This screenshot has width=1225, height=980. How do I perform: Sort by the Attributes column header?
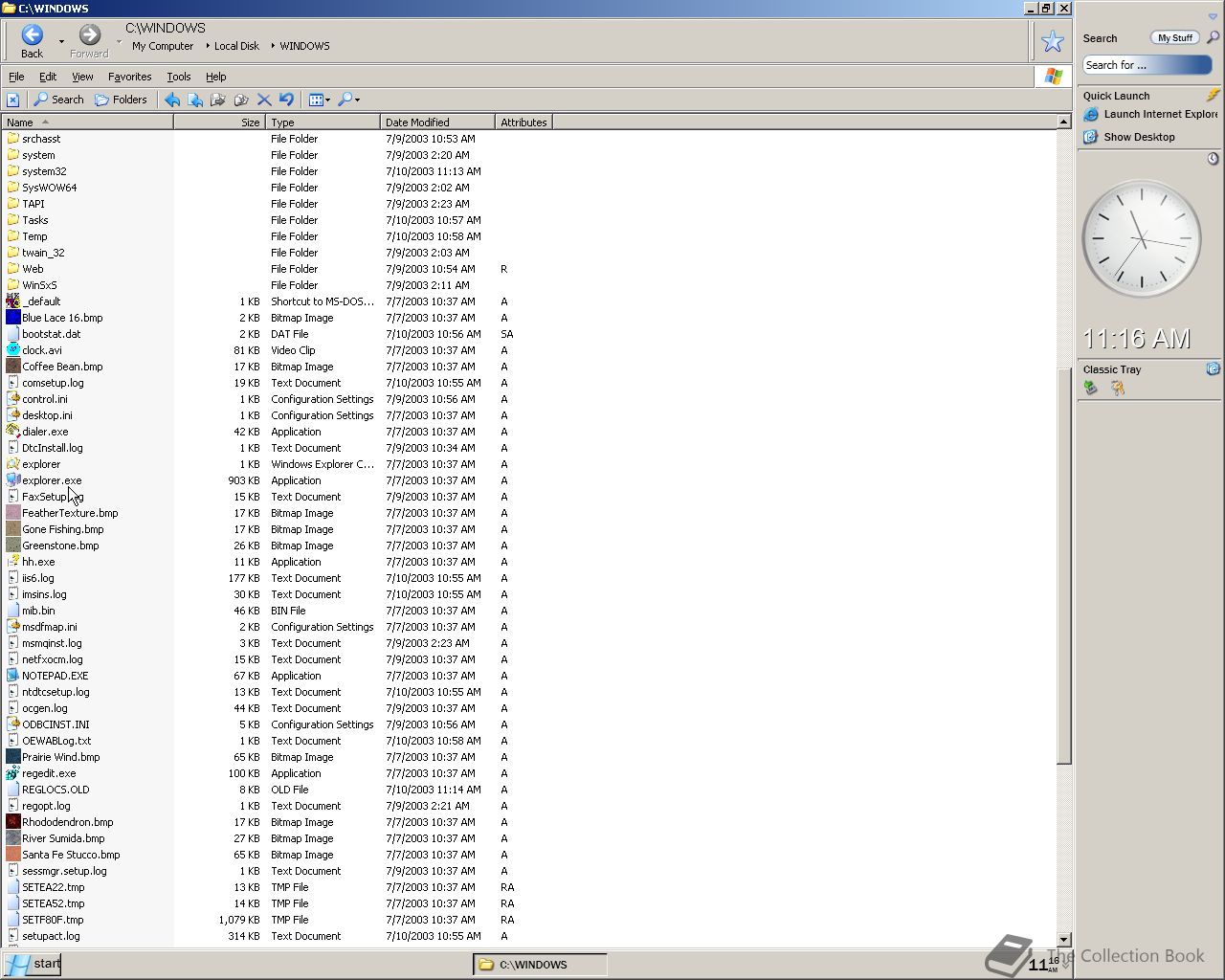pos(523,122)
